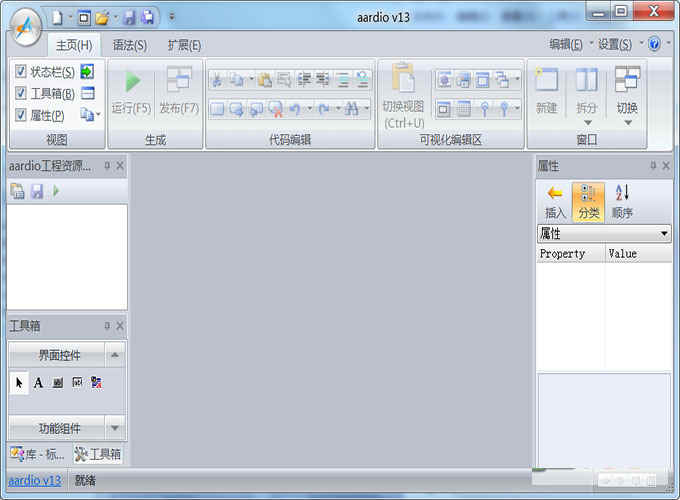Click the paste clipboard icon in 代码编辑

(265, 80)
